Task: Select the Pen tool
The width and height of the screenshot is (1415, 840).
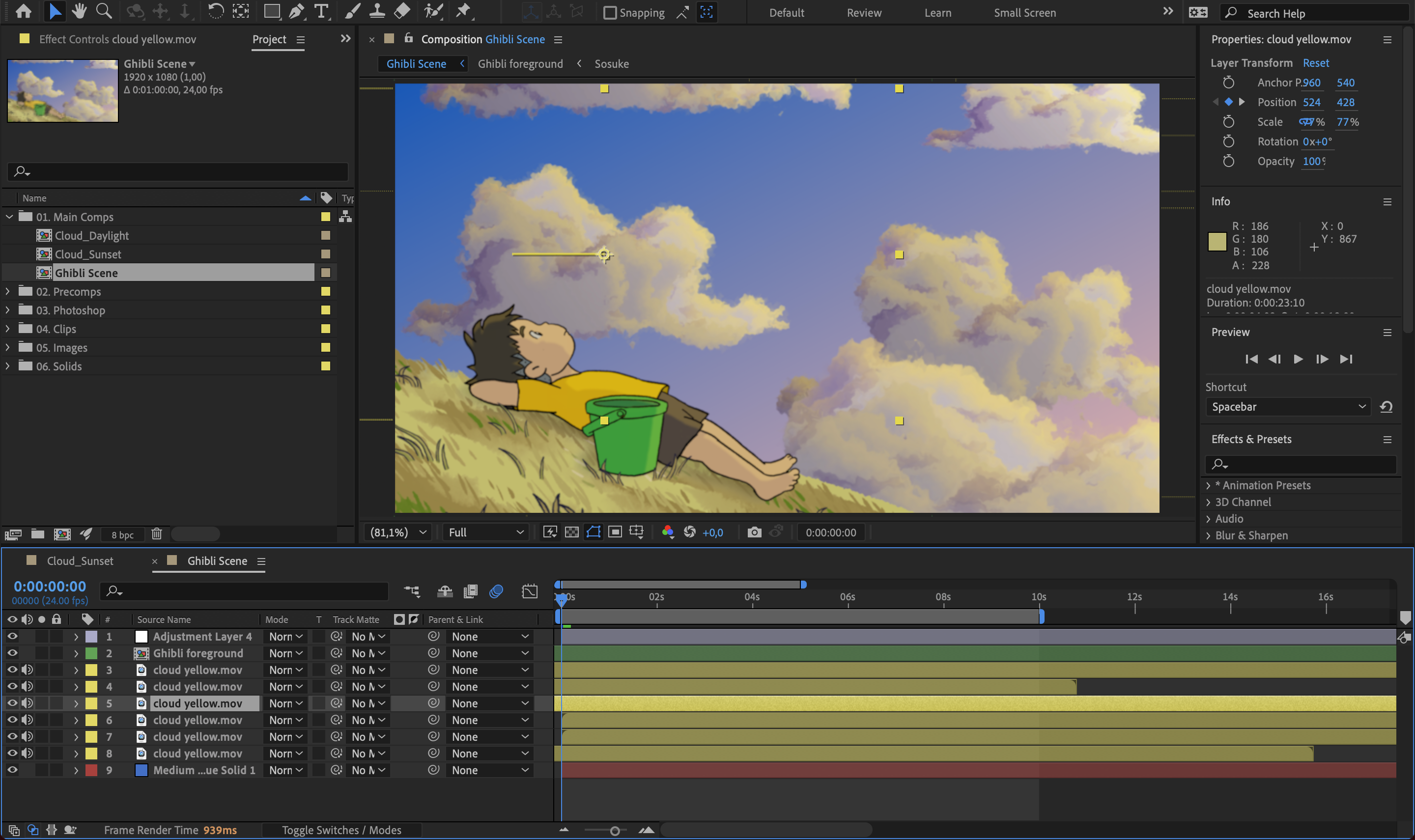Action: [296, 11]
